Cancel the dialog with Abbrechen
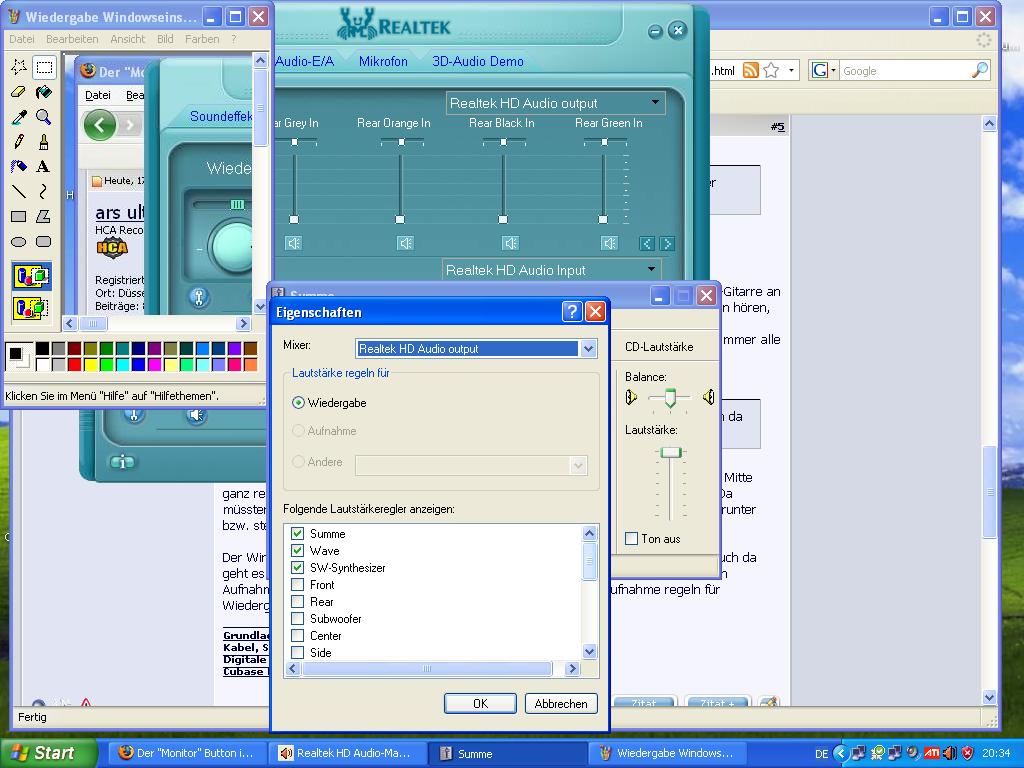The height and width of the screenshot is (768, 1024). 561,703
